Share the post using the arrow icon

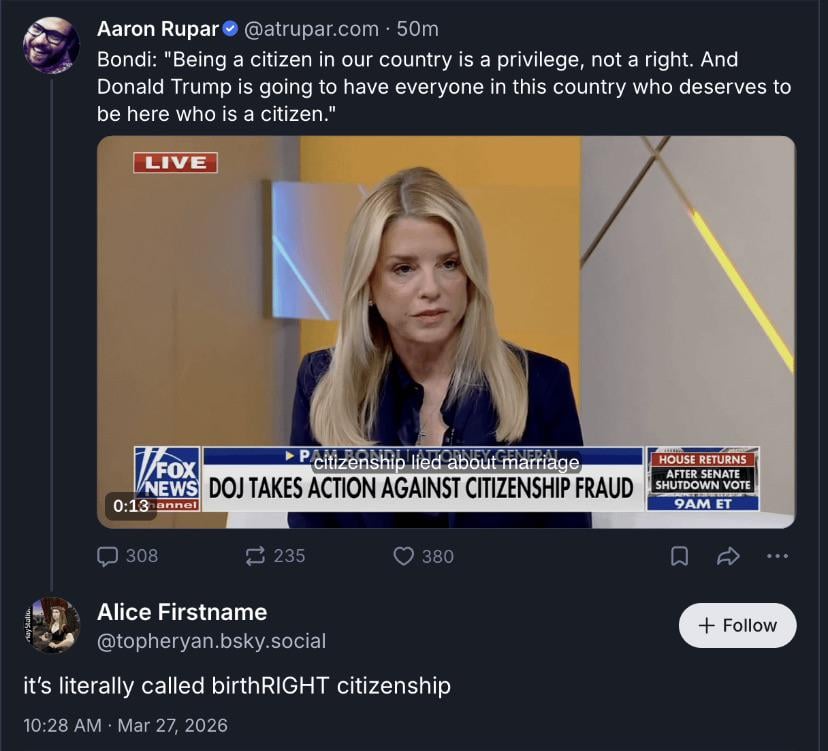coord(728,556)
